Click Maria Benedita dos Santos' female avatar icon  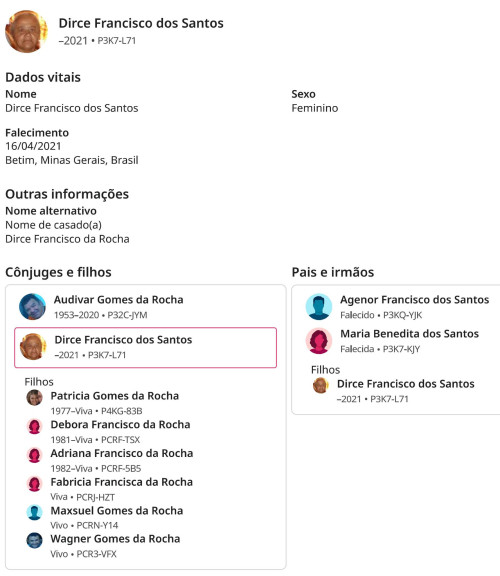click(319, 341)
